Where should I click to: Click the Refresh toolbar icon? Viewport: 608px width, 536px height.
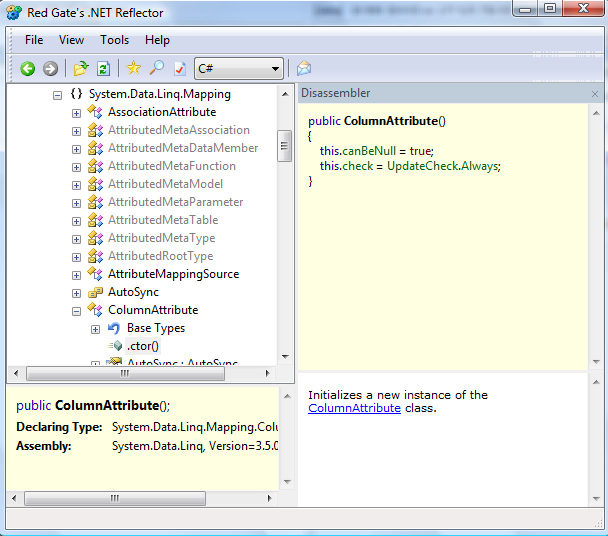103,69
